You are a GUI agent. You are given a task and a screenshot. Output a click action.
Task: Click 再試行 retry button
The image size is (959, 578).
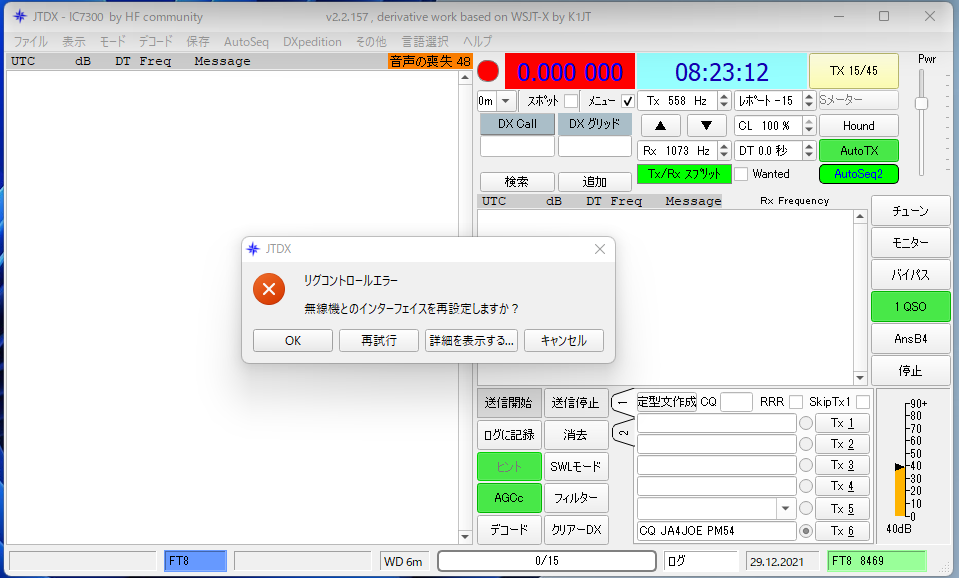pos(379,341)
